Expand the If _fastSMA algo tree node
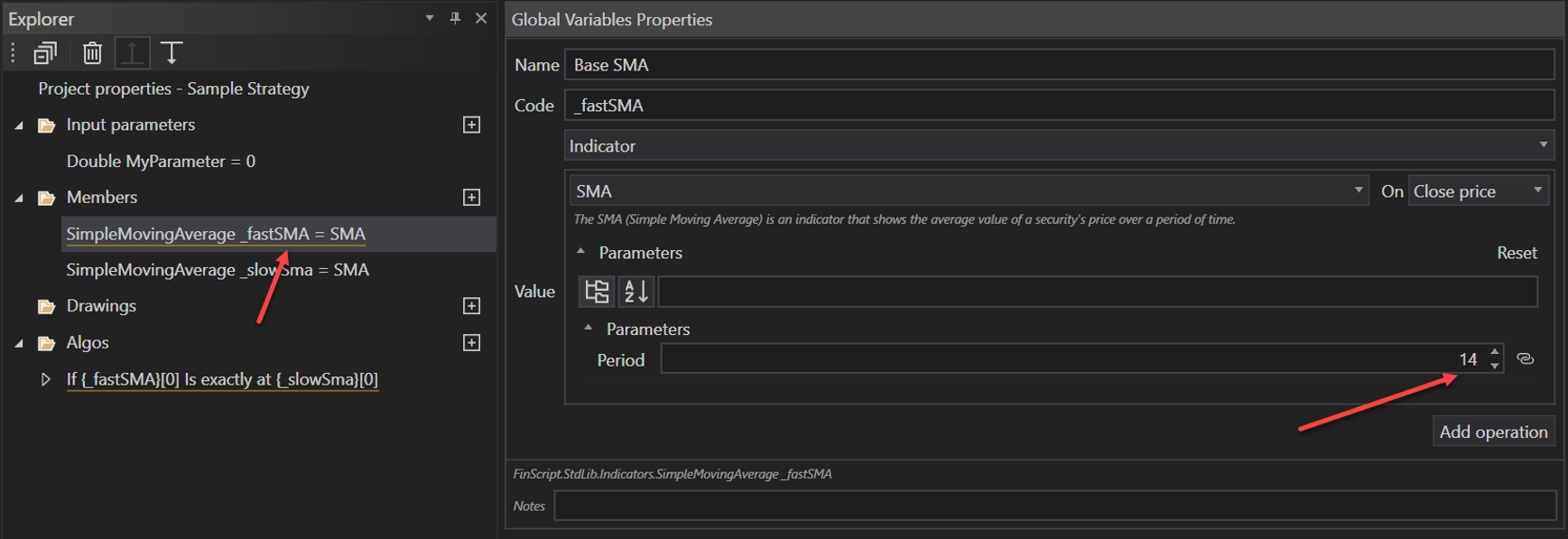 [x=45, y=380]
